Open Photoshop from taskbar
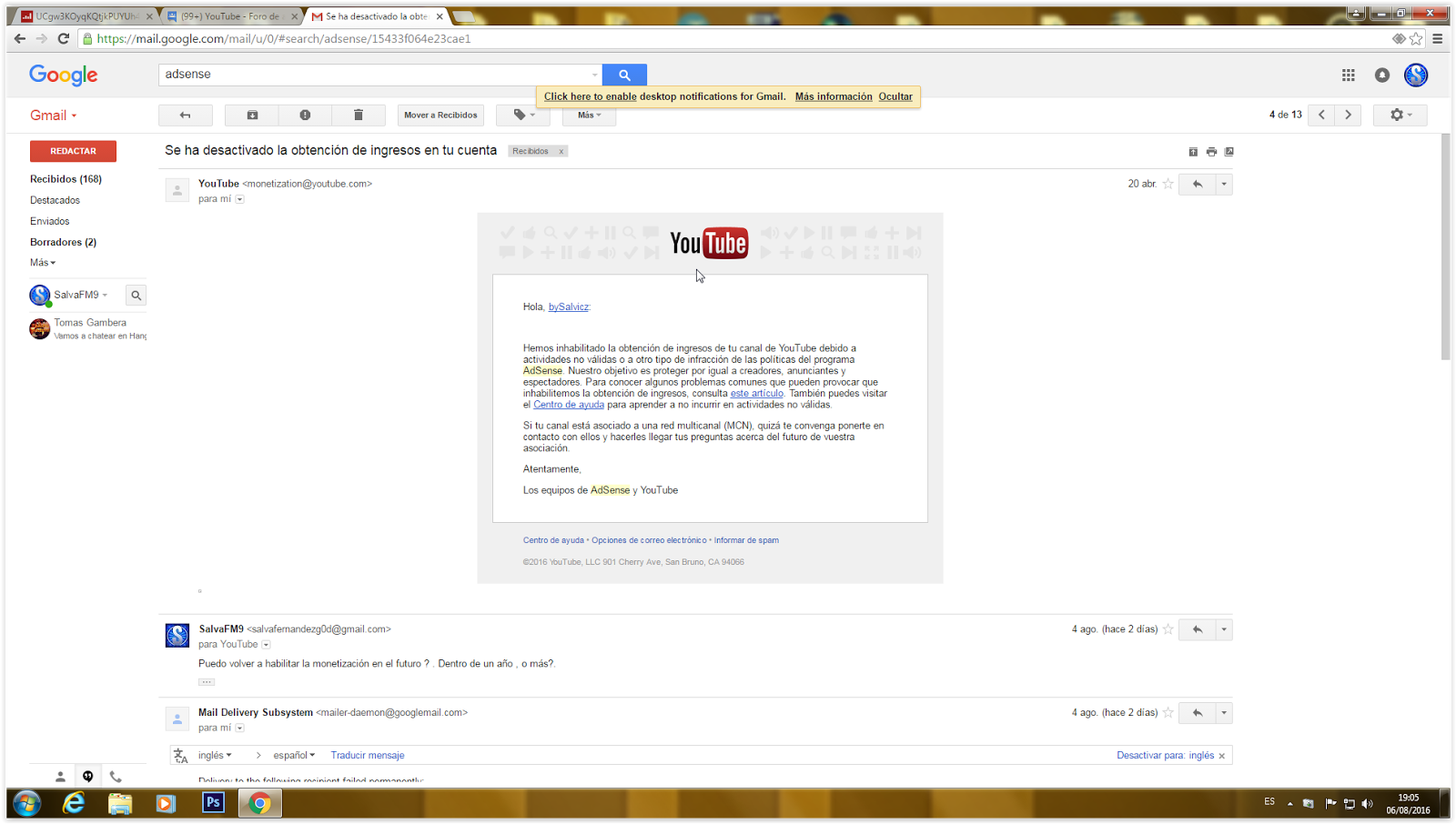The image size is (1456, 824). point(213,803)
